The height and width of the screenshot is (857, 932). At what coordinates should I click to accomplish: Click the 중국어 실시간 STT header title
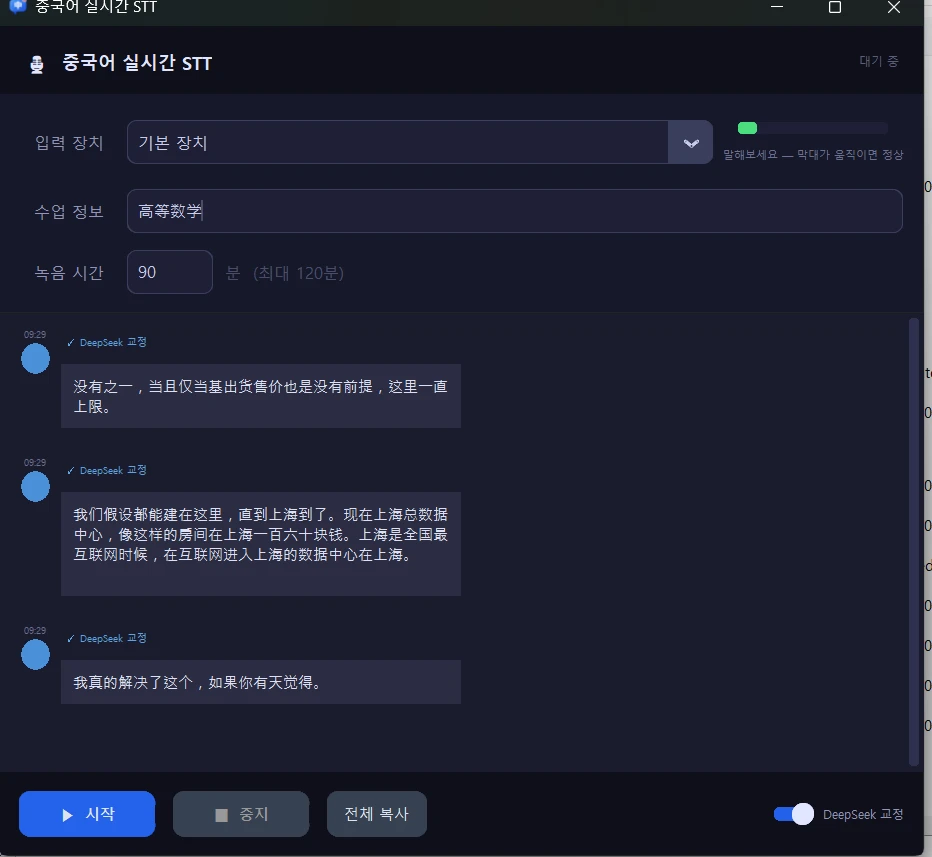(x=137, y=63)
